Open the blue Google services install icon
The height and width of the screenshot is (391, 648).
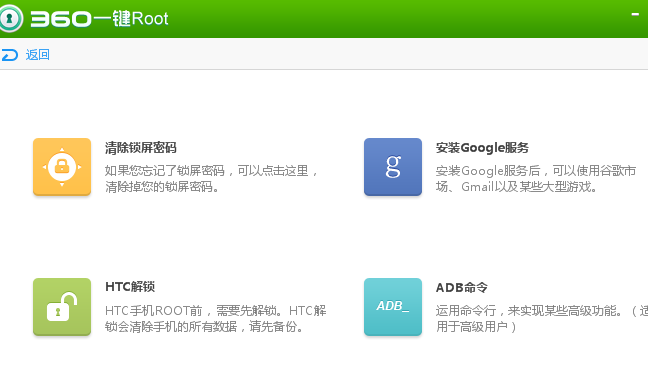click(393, 167)
